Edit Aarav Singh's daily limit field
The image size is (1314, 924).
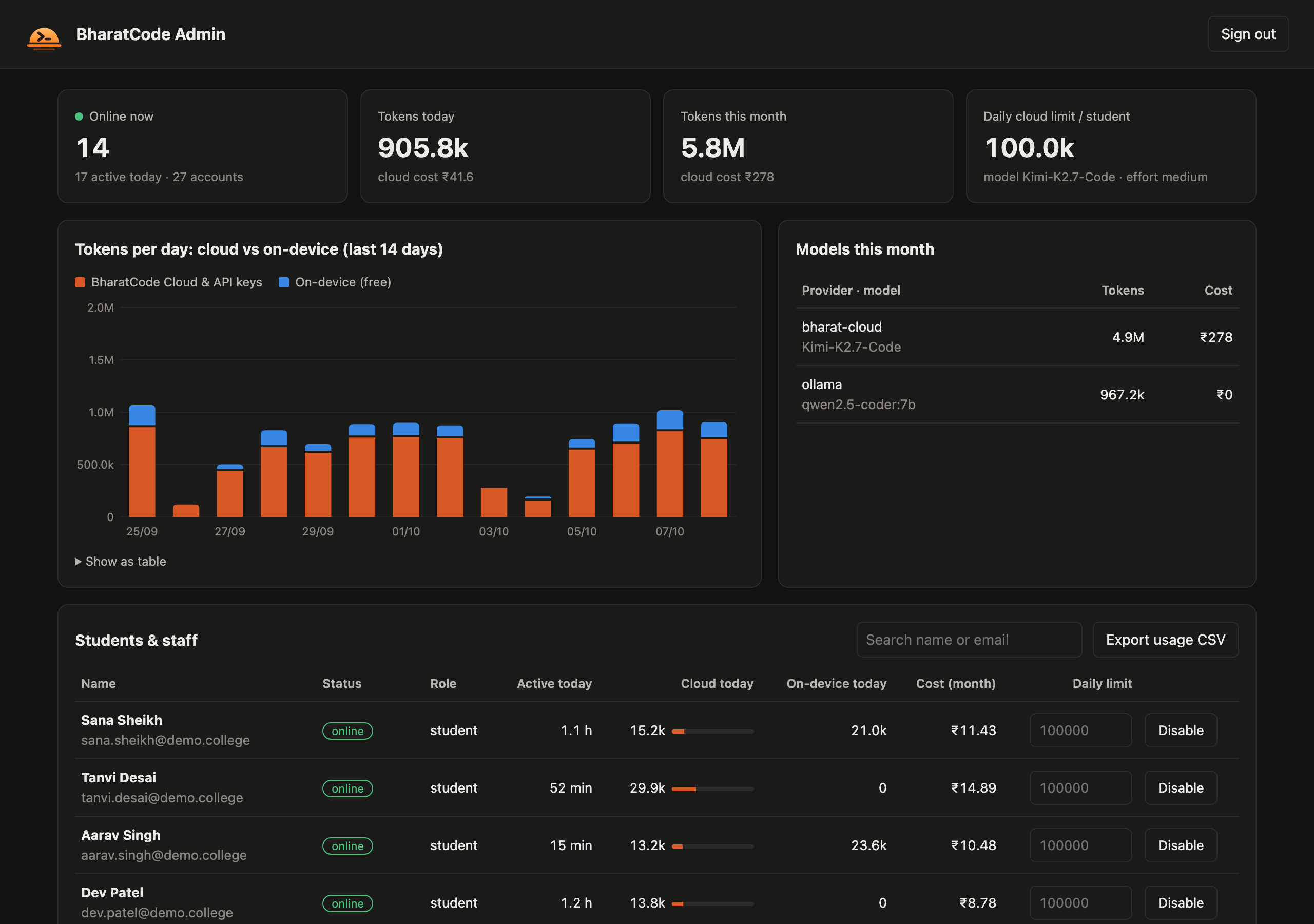pos(1080,845)
